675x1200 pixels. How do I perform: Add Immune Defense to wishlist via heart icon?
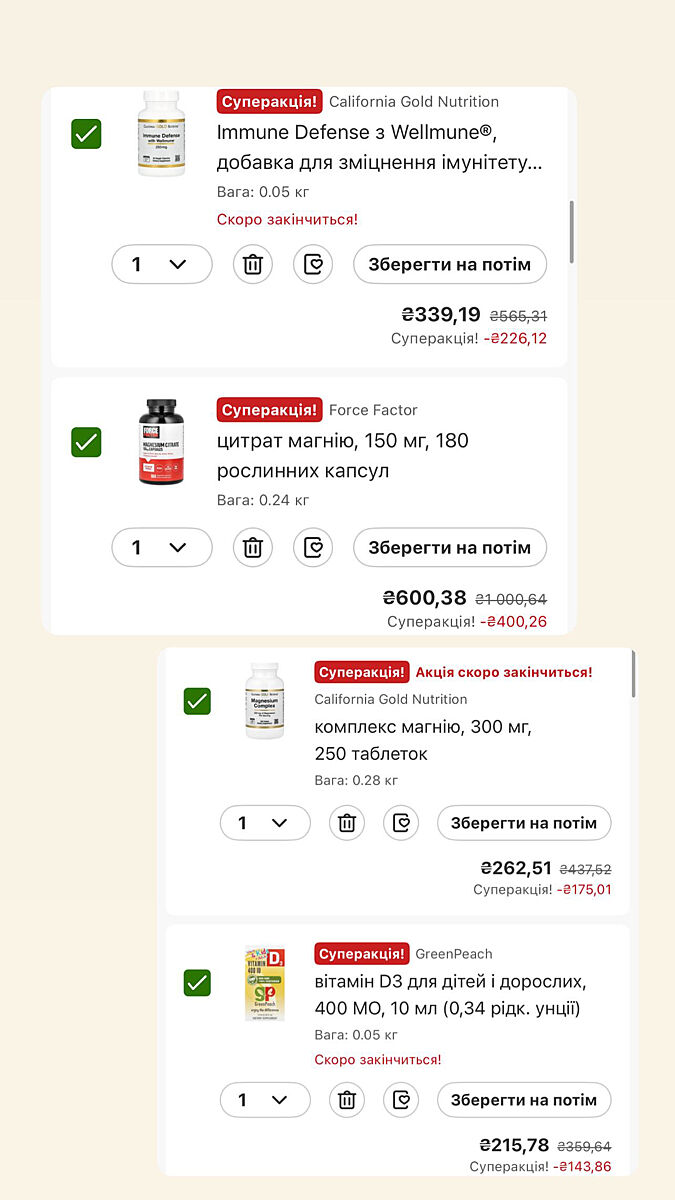pos(313,265)
